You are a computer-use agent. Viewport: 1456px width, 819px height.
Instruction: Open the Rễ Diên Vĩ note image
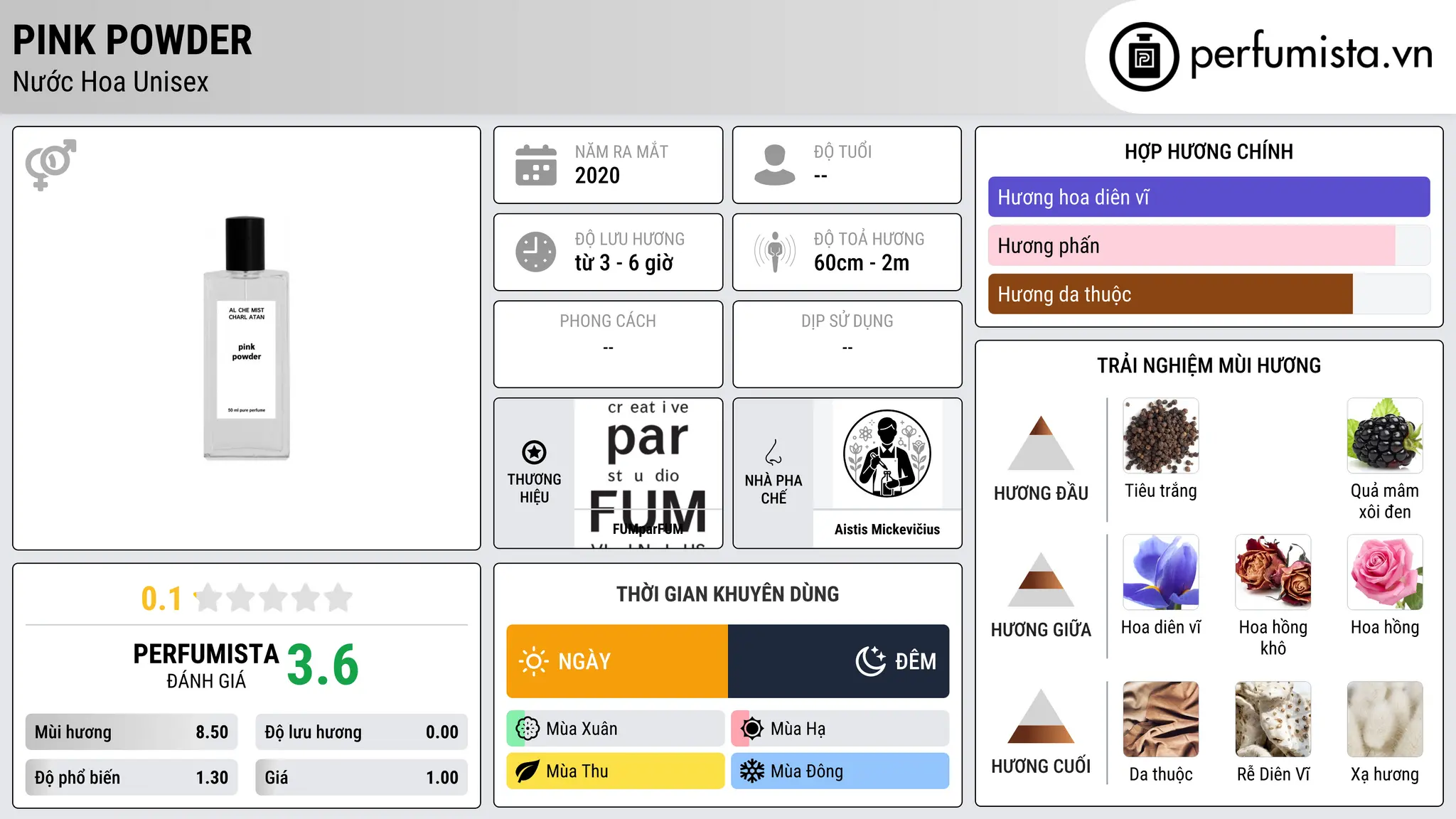pos(1273,719)
